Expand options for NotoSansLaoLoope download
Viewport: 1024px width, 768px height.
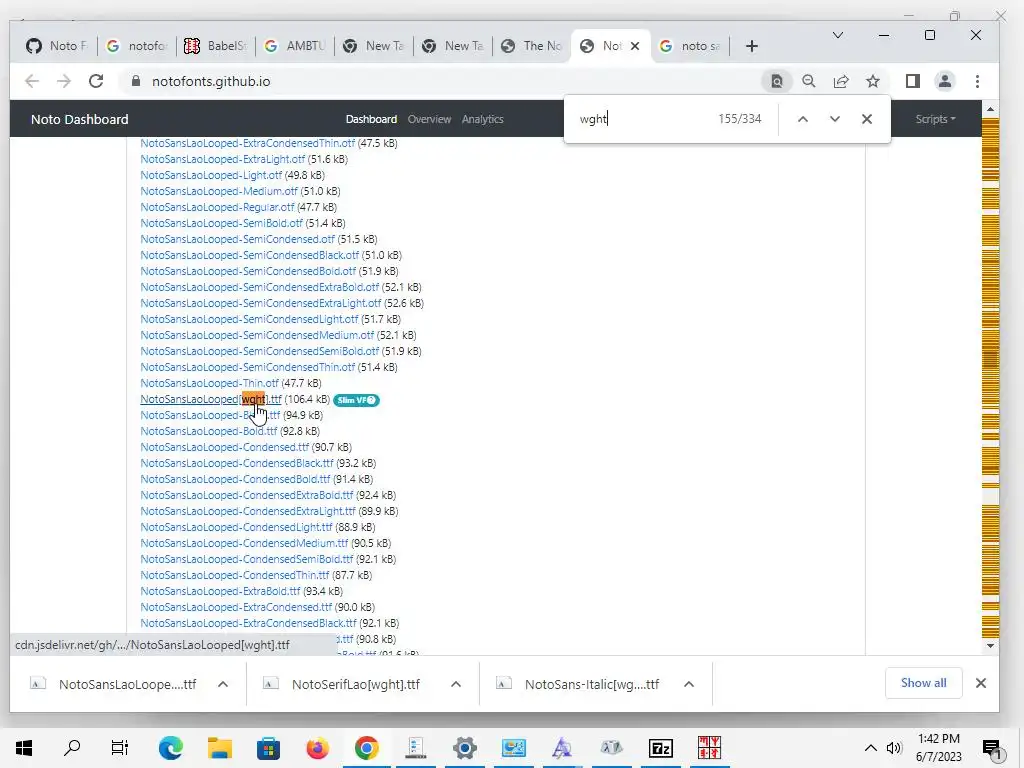coord(223,684)
